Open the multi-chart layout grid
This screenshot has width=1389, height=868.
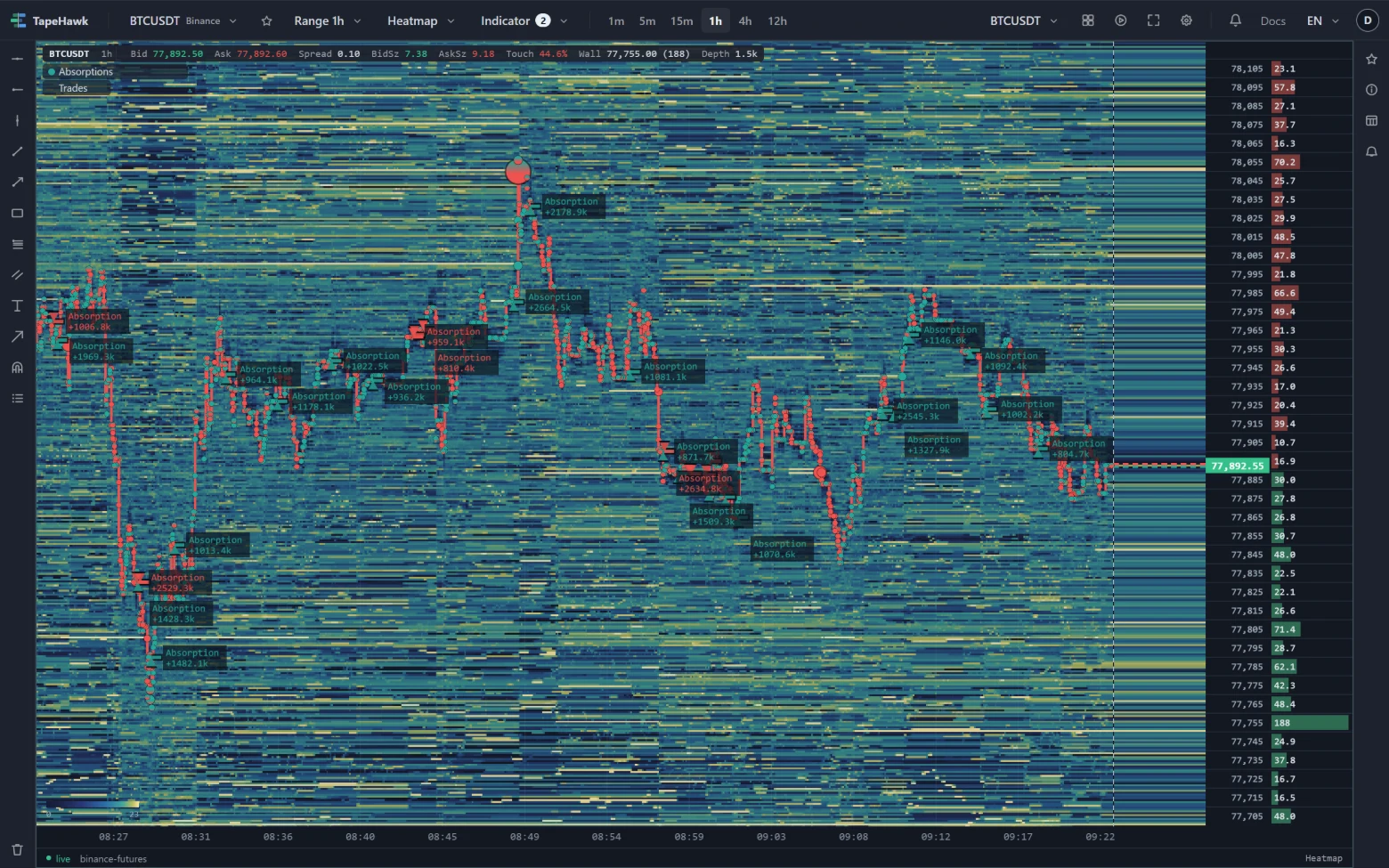1088,20
